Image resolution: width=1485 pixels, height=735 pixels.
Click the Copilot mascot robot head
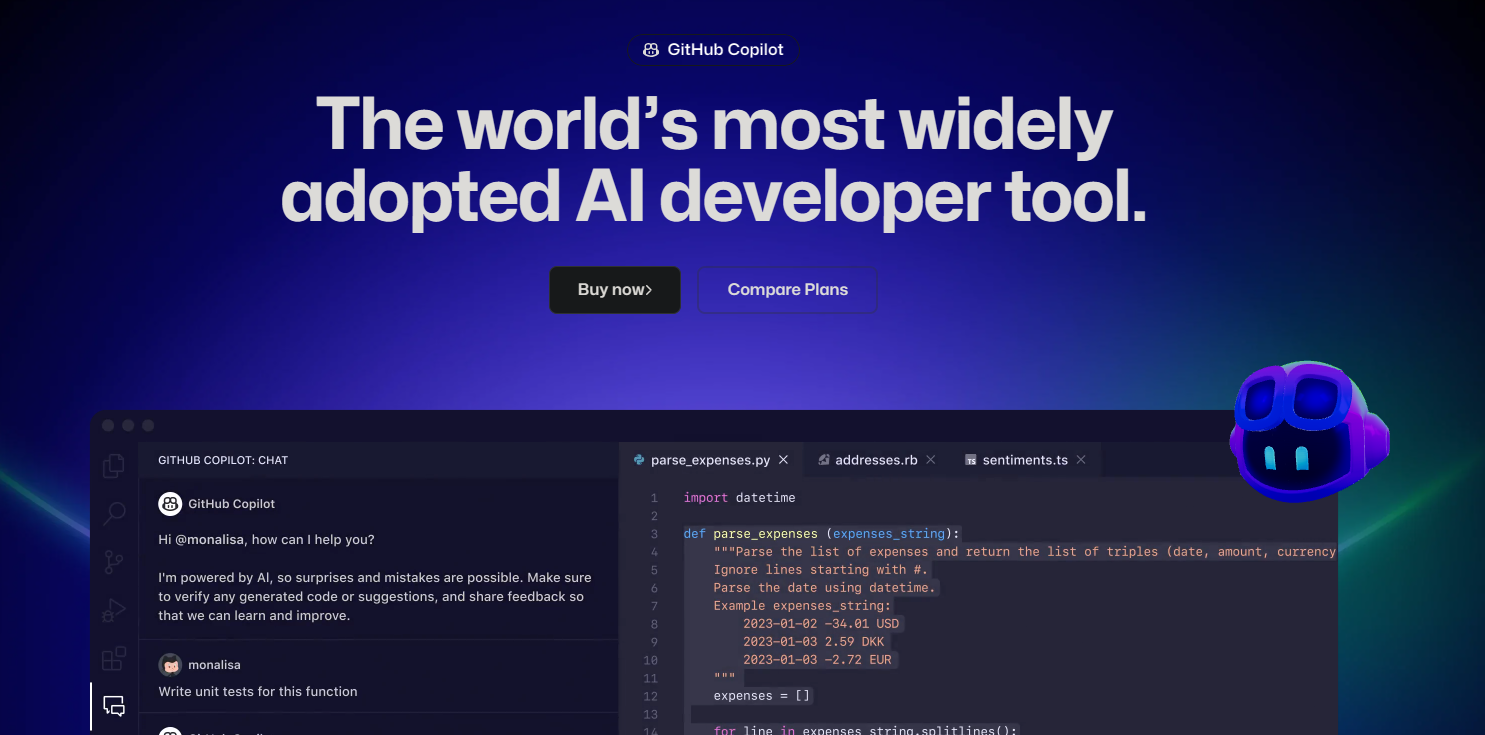(1308, 430)
